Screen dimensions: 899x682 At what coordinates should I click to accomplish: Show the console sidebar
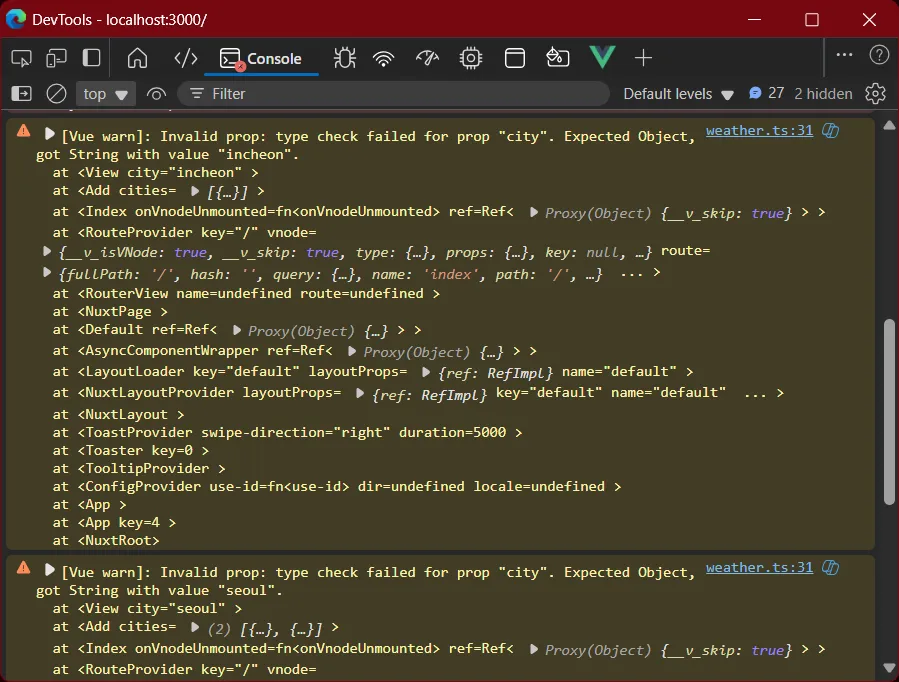coord(22,93)
